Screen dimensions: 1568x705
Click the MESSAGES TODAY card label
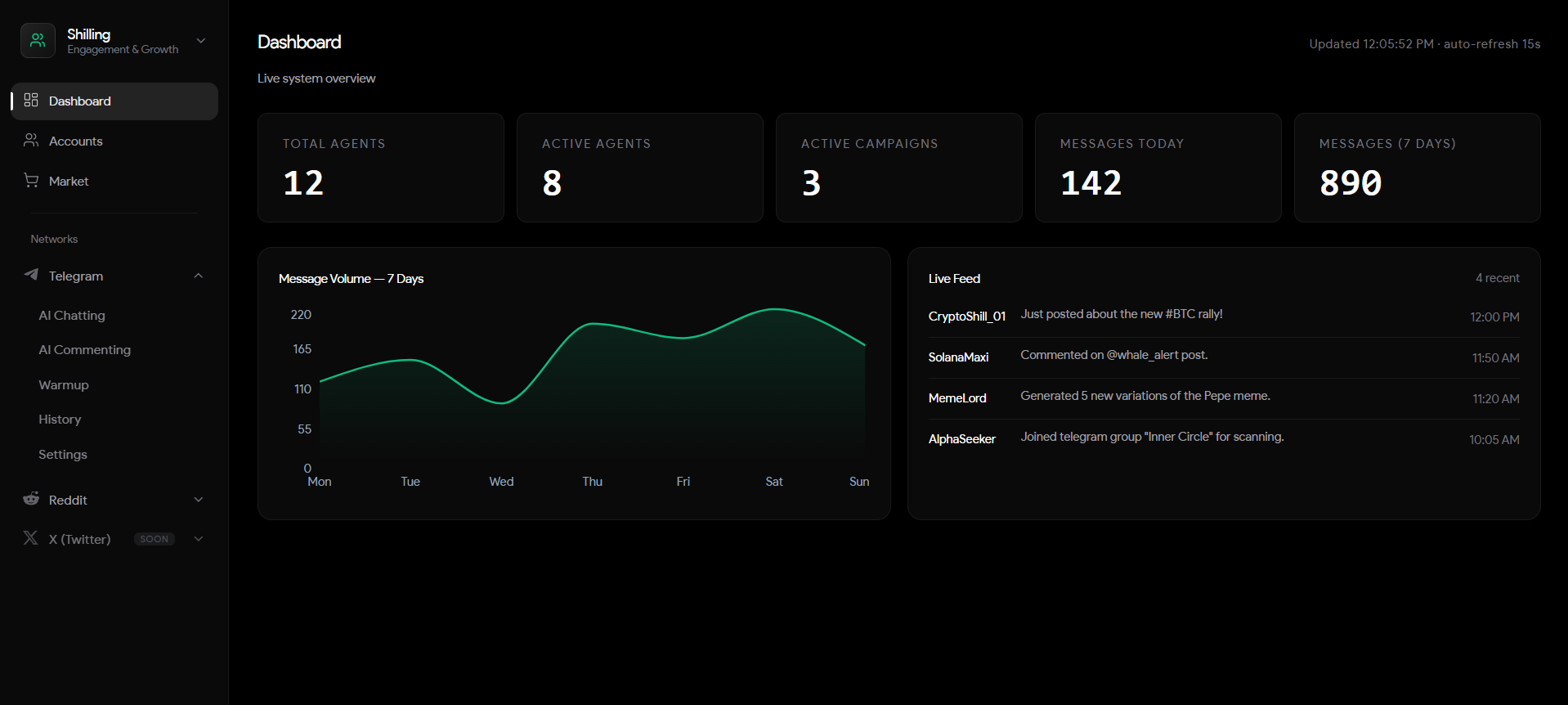coord(1122,144)
